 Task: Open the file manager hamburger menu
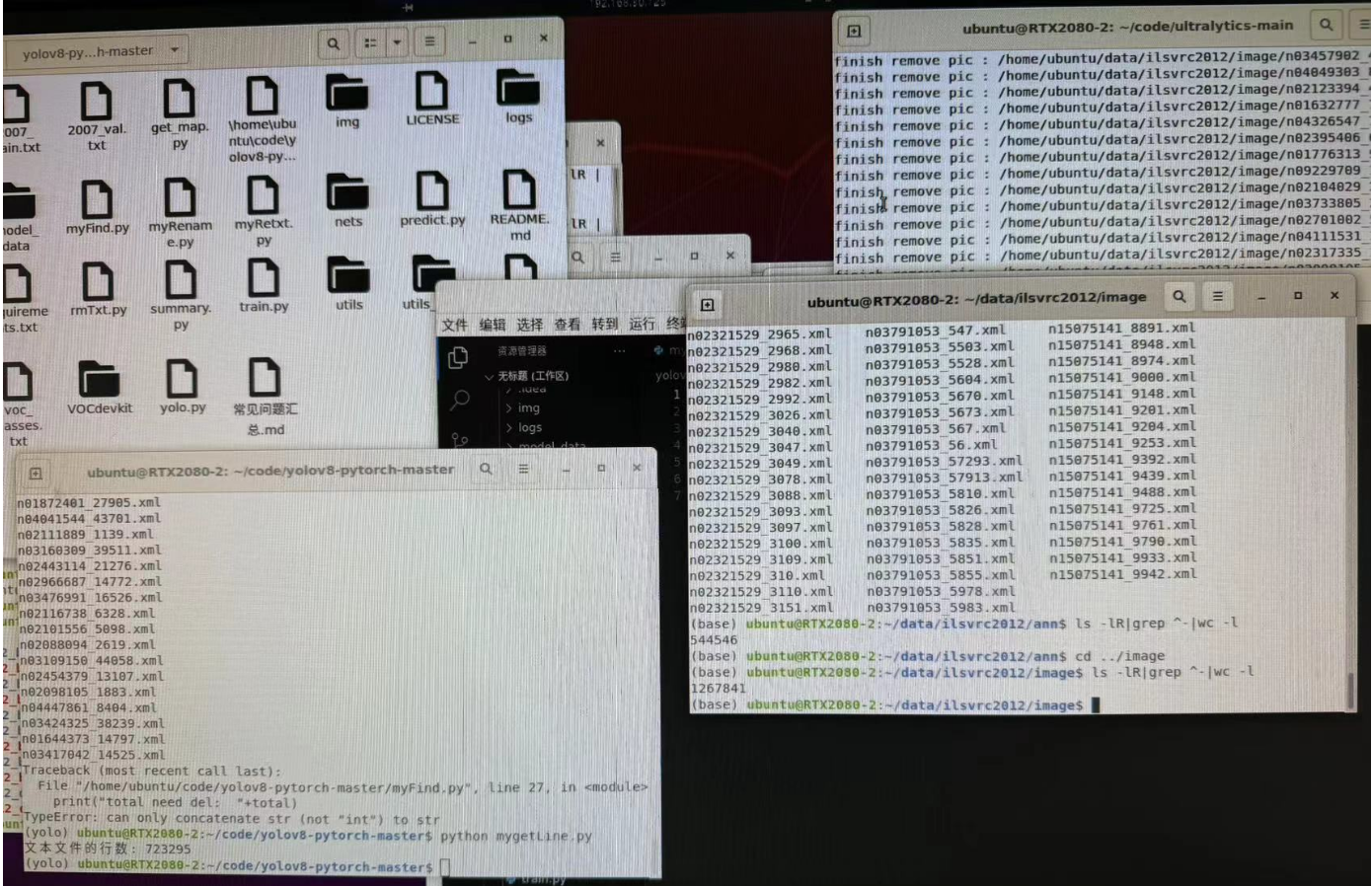coord(429,42)
